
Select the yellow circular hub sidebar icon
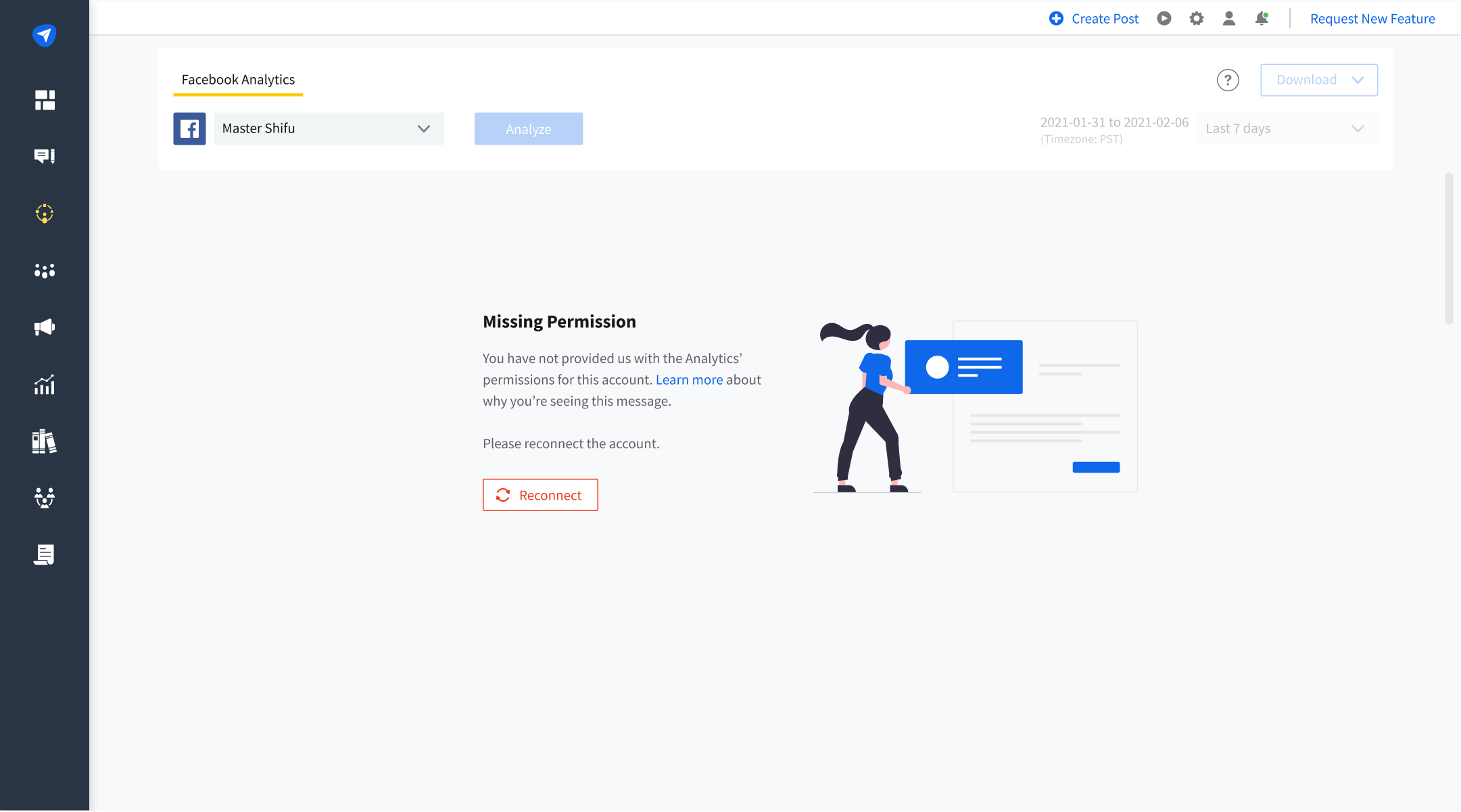click(45, 214)
